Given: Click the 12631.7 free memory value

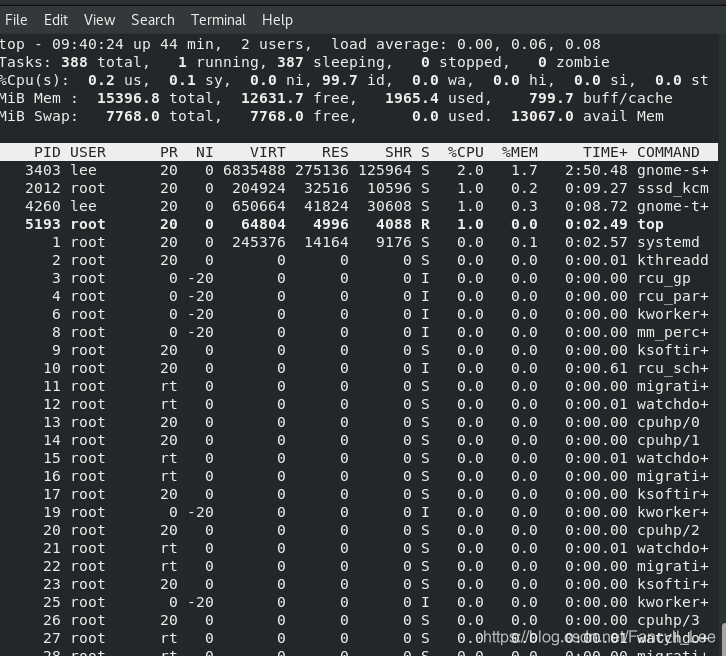Looking at the screenshot, I should pyautogui.click(x=272, y=99).
